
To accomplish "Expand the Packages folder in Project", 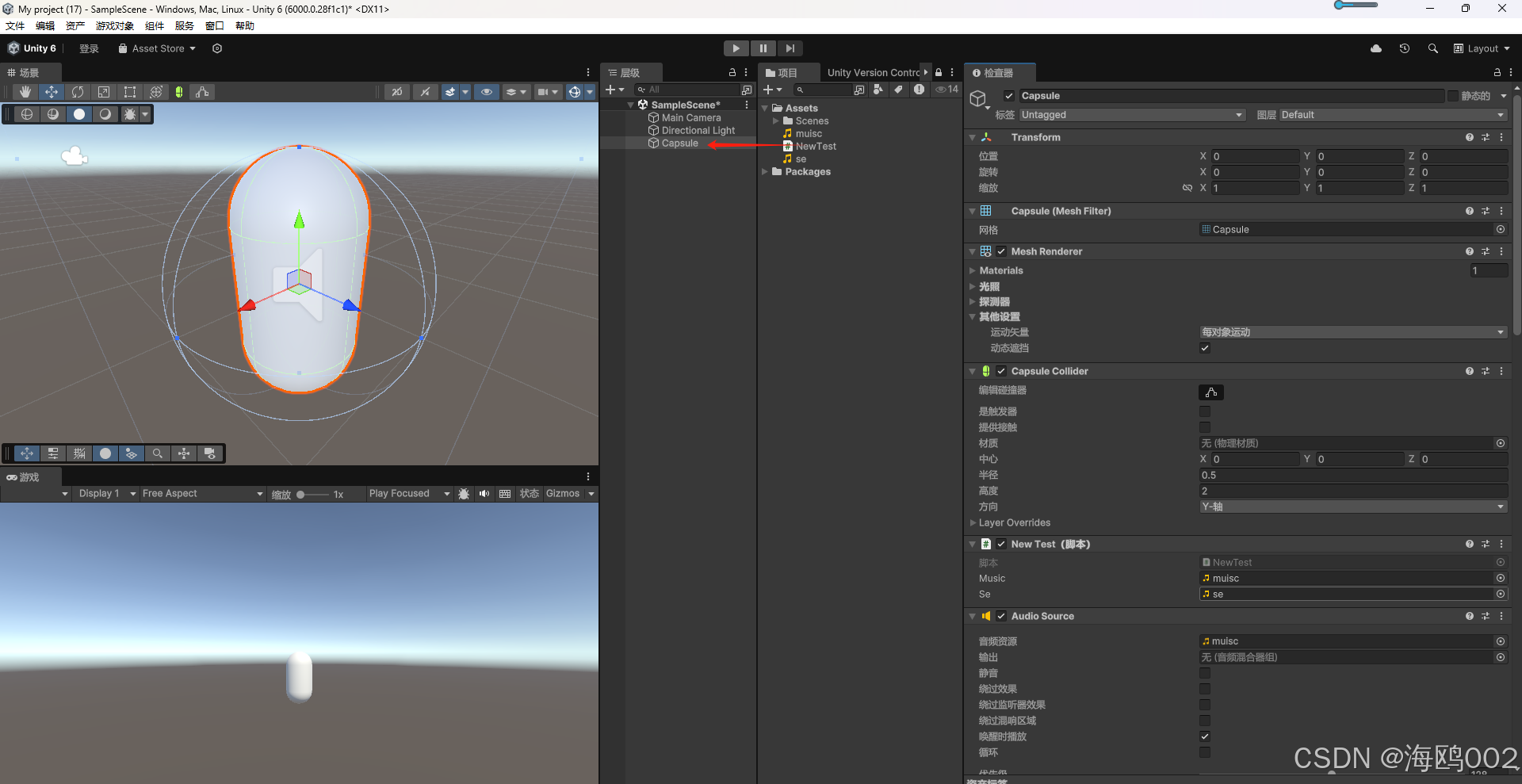I will [x=765, y=171].
